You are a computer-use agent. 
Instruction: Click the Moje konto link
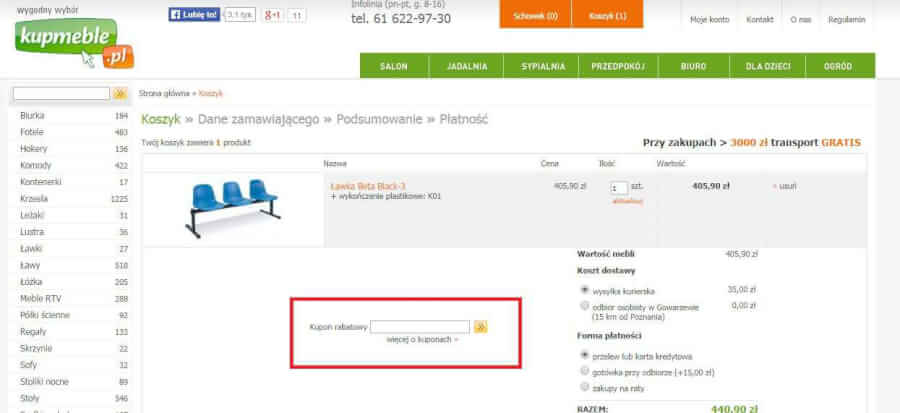[x=709, y=20]
